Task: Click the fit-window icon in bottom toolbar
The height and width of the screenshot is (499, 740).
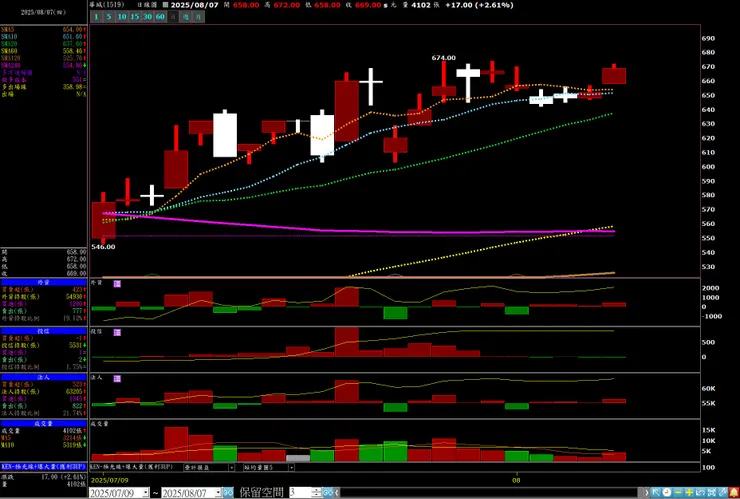Action: [x=712, y=493]
